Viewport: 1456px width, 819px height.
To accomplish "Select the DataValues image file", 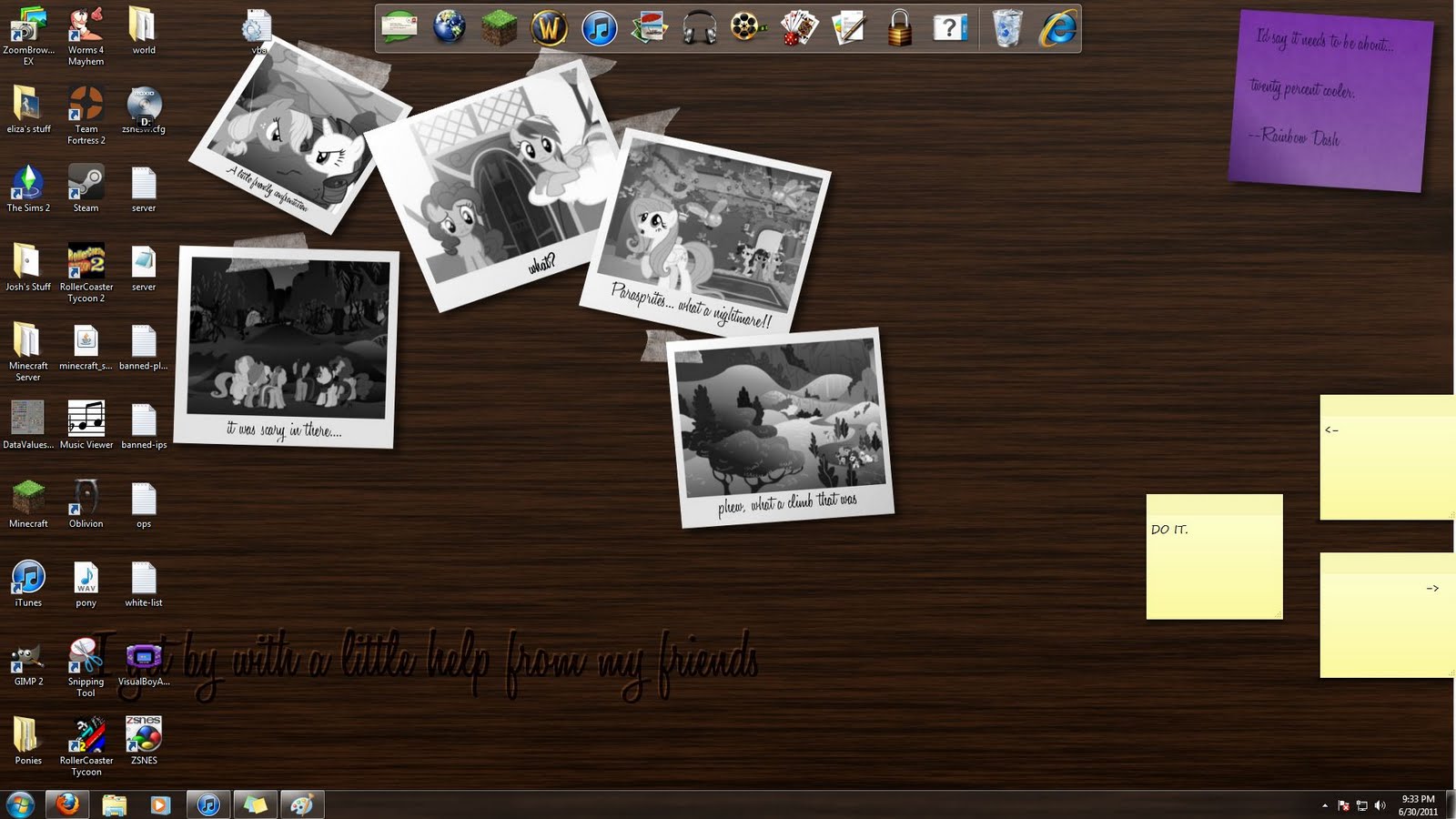I will 28,425.
